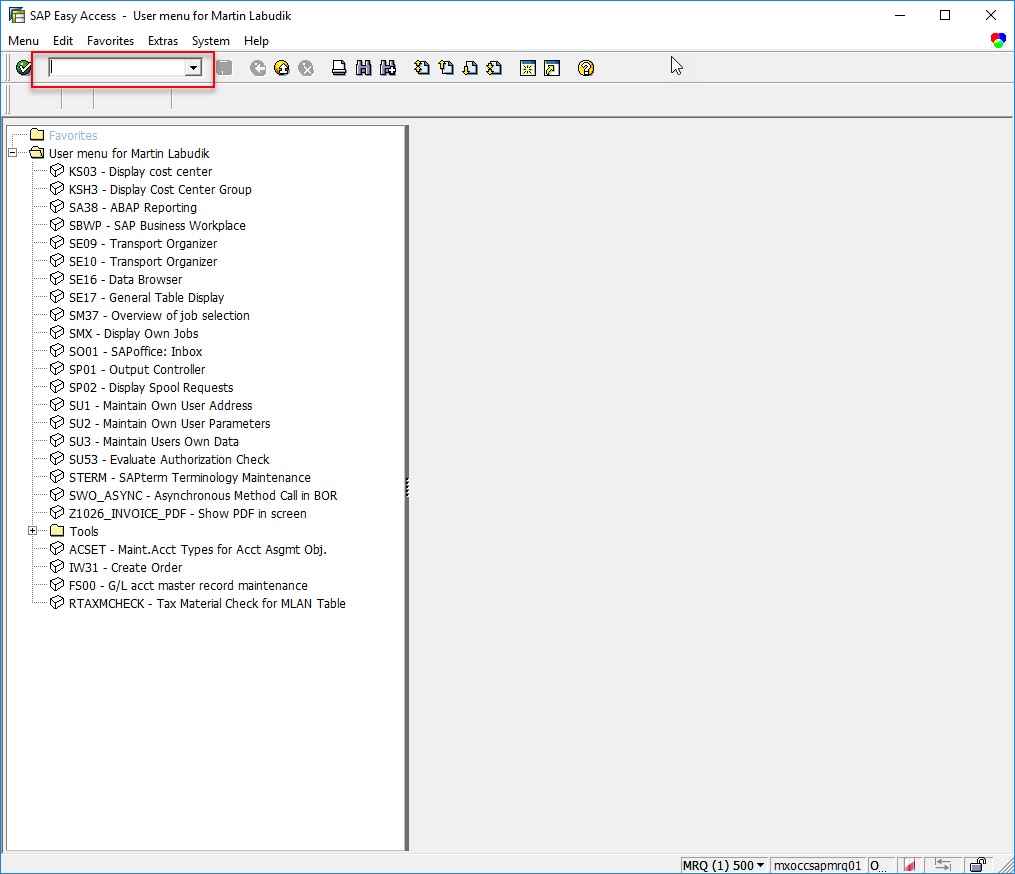
Task: Select SU2 - Maintain Own User Parameters
Action: point(170,424)
